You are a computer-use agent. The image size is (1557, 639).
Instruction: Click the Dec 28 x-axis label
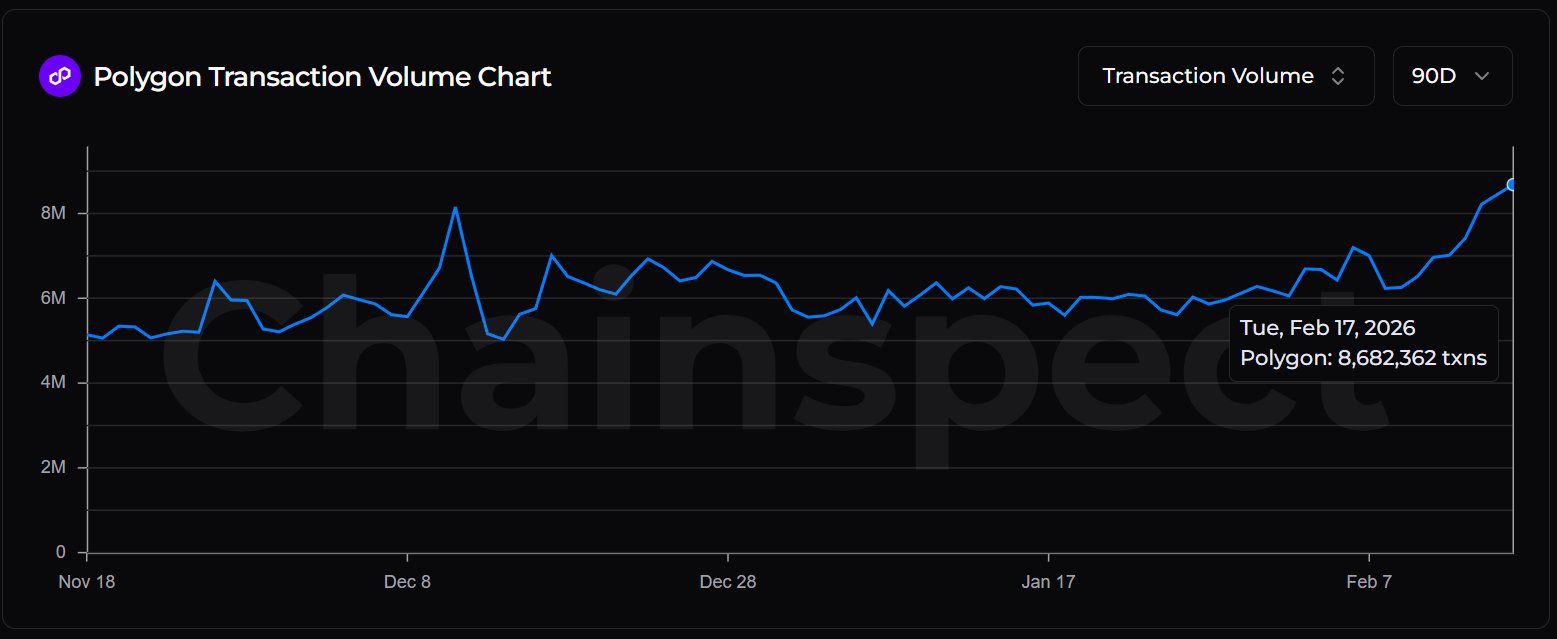pyautogui.click(x=728, y=583)
